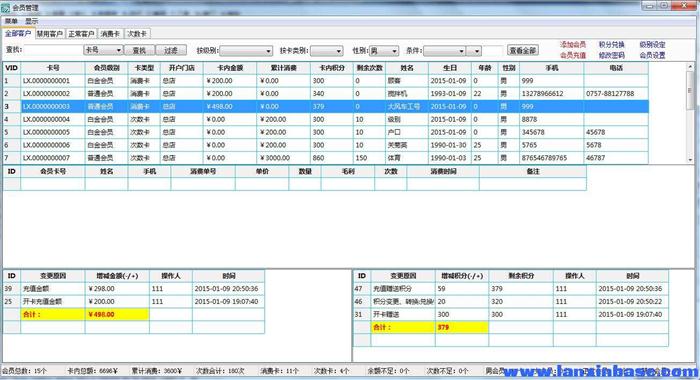Screen dimensions: 700x380
Task: Click the 消费单号 column header
Action: (203, 171)
